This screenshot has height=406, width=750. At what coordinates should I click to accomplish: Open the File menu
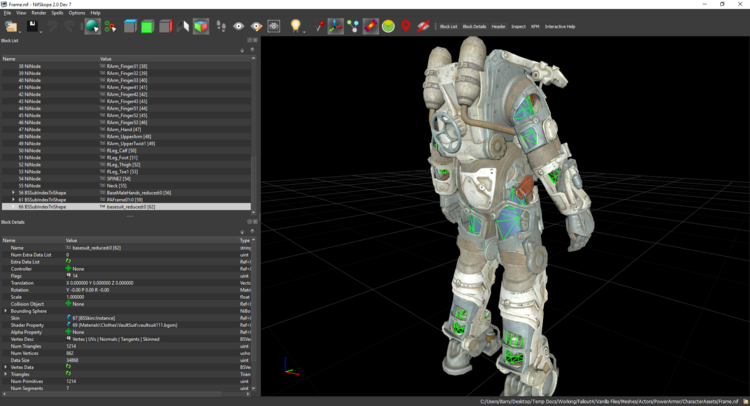(7, 13)
